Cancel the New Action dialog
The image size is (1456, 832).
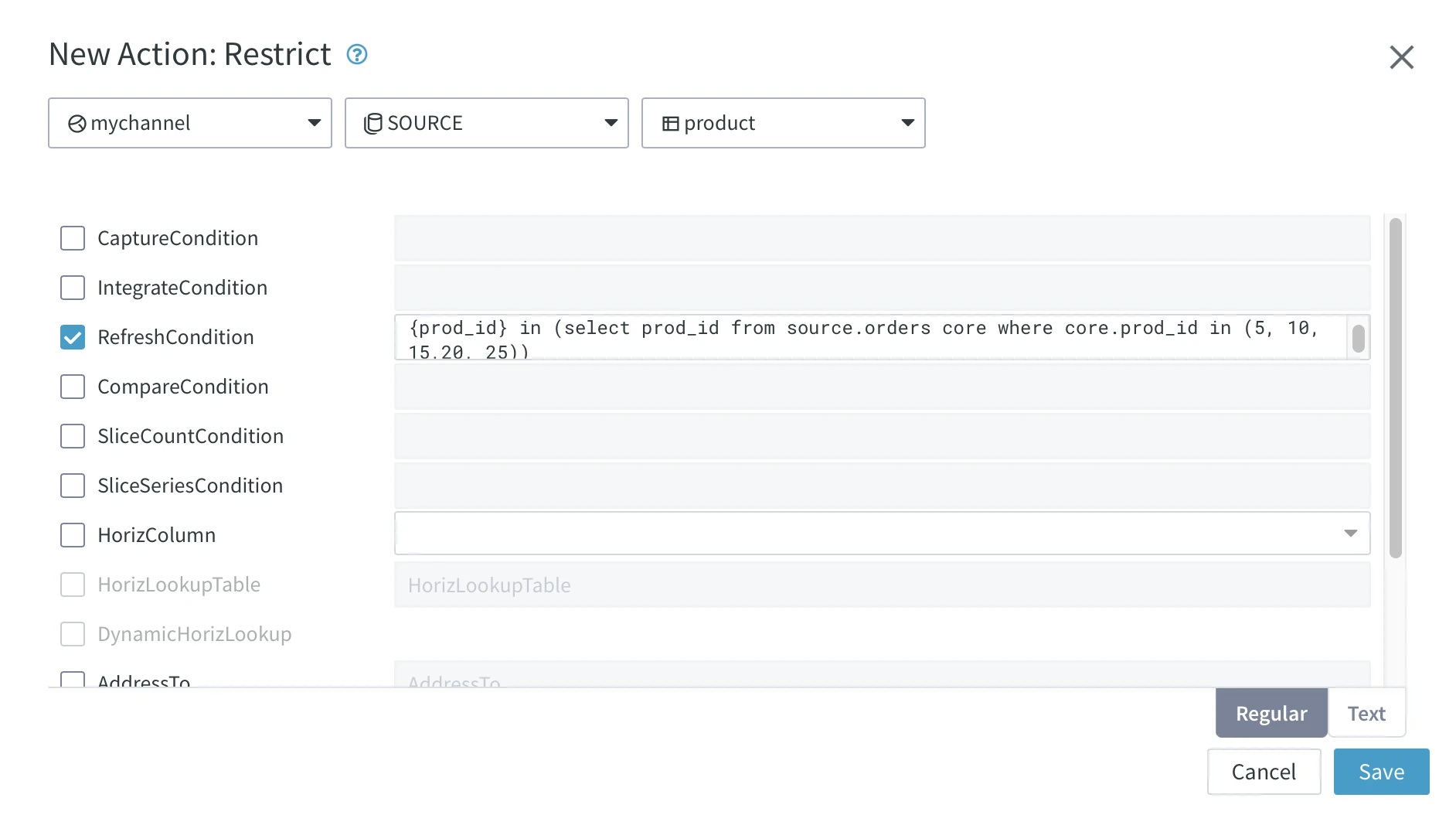pyautogui.click(x=1264, y=771)
